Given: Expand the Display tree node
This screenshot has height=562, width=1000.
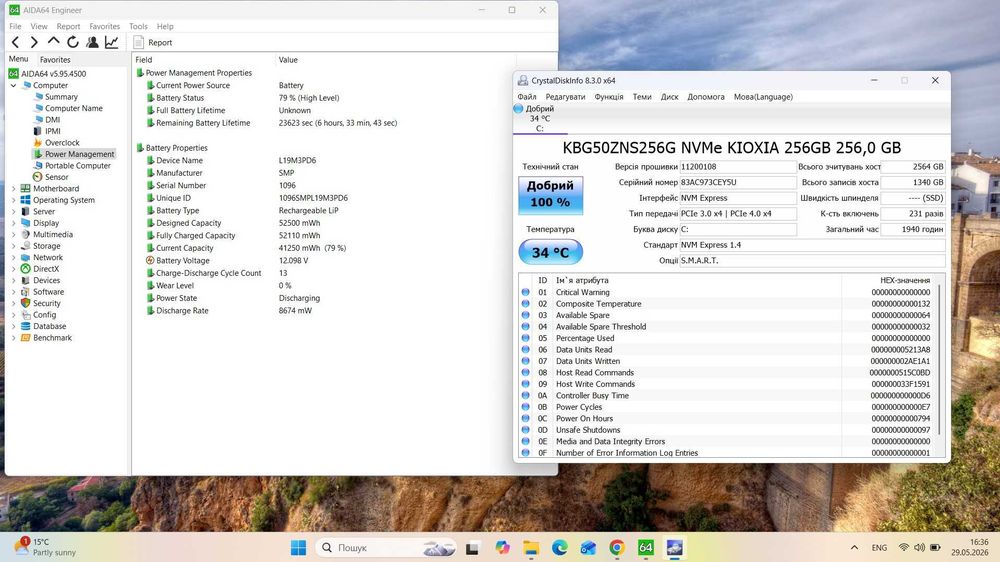Looking at the screenshot, I should tap(13, 223).
